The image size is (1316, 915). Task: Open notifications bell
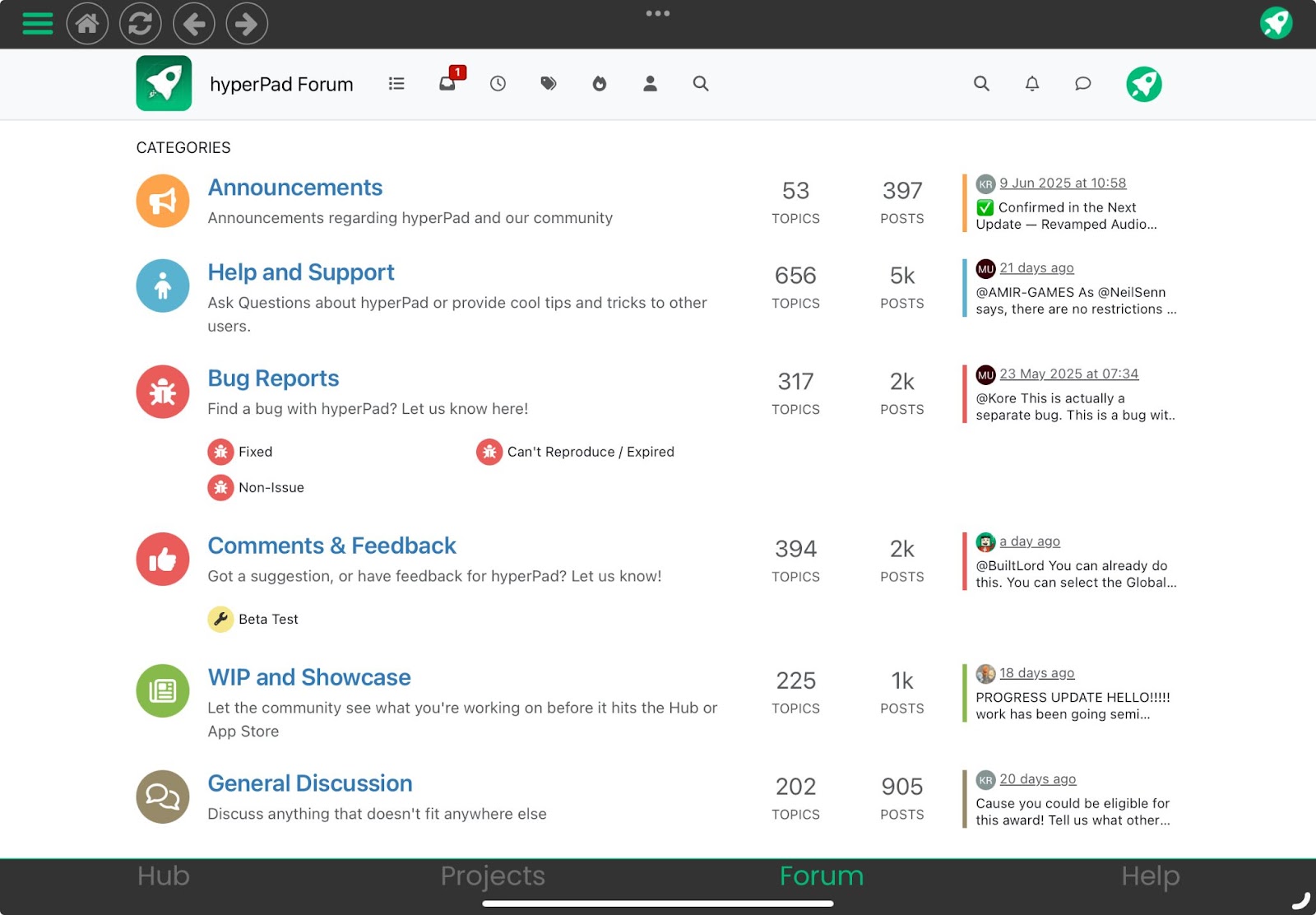coord(1032,83)
